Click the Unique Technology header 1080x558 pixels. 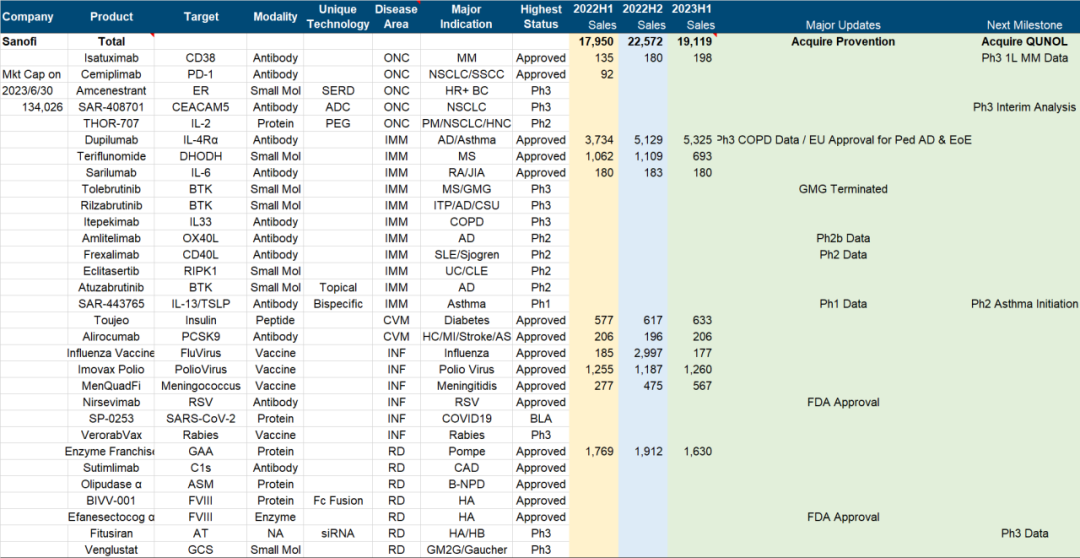coord(338,17)
